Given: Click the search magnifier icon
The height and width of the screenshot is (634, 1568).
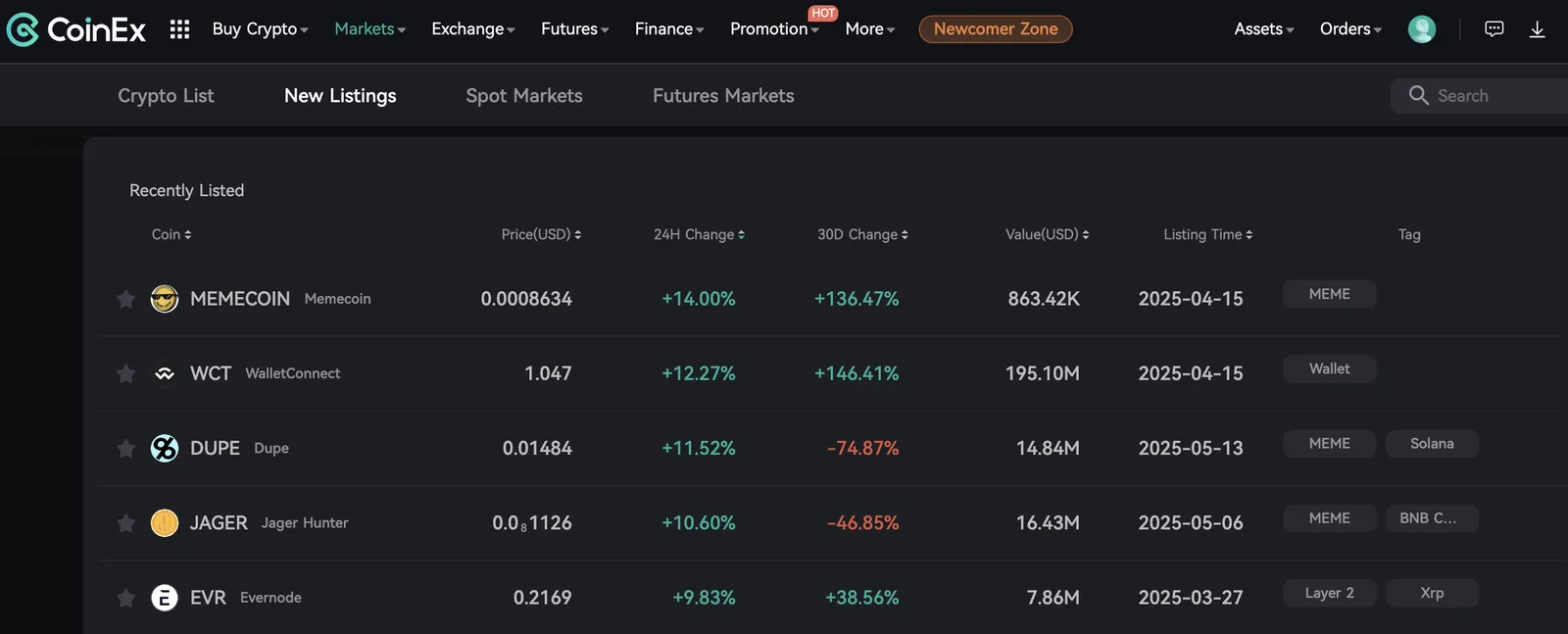Looking at the screenshot, I should [x=1418, y=95].
